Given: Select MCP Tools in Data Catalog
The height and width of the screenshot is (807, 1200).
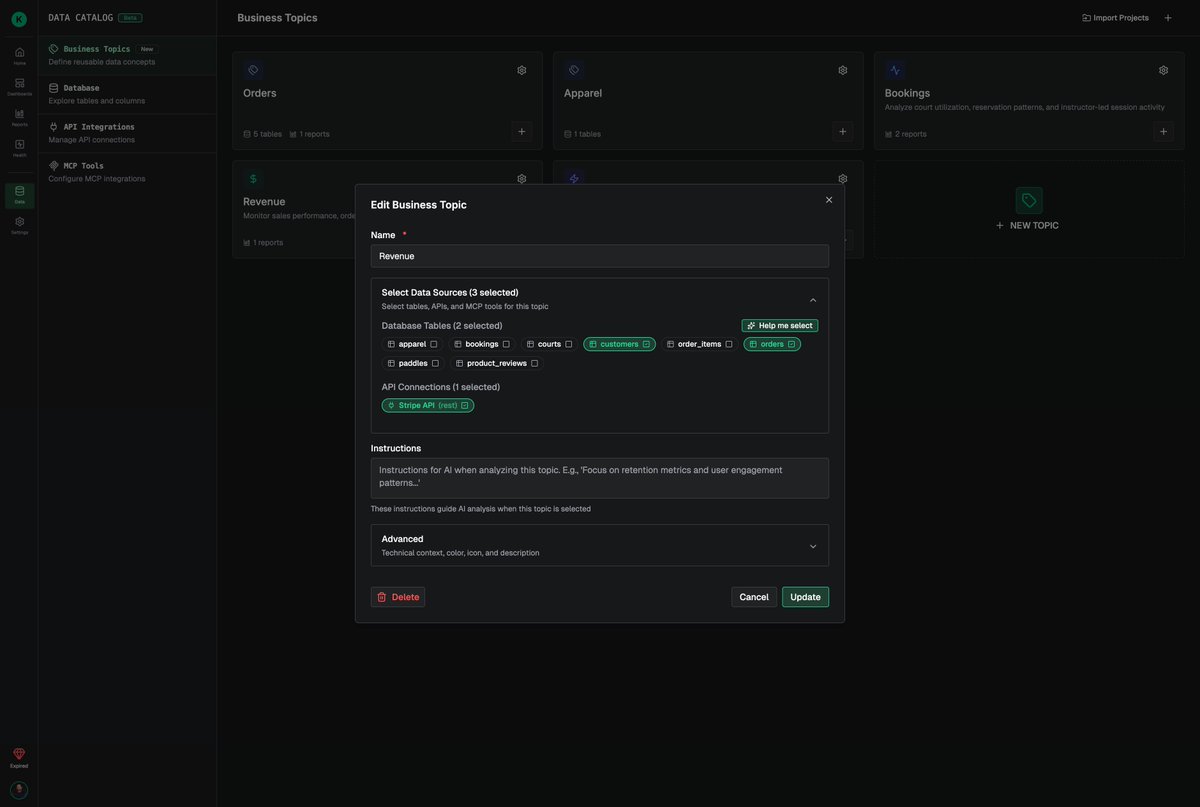Looking at the screenshot, I should (x=127, y=172).
